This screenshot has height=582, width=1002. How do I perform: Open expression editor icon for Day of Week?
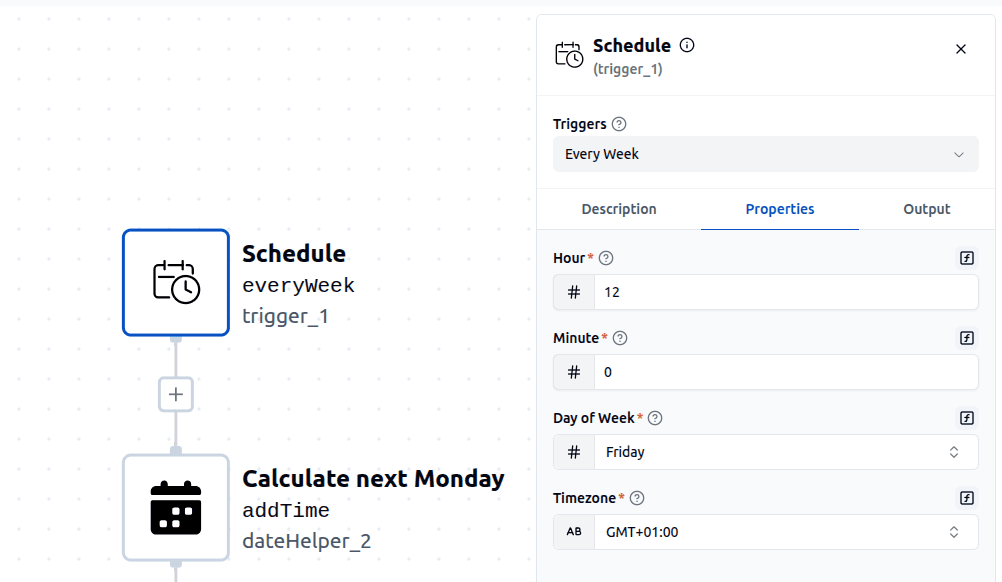coord(966,417)
